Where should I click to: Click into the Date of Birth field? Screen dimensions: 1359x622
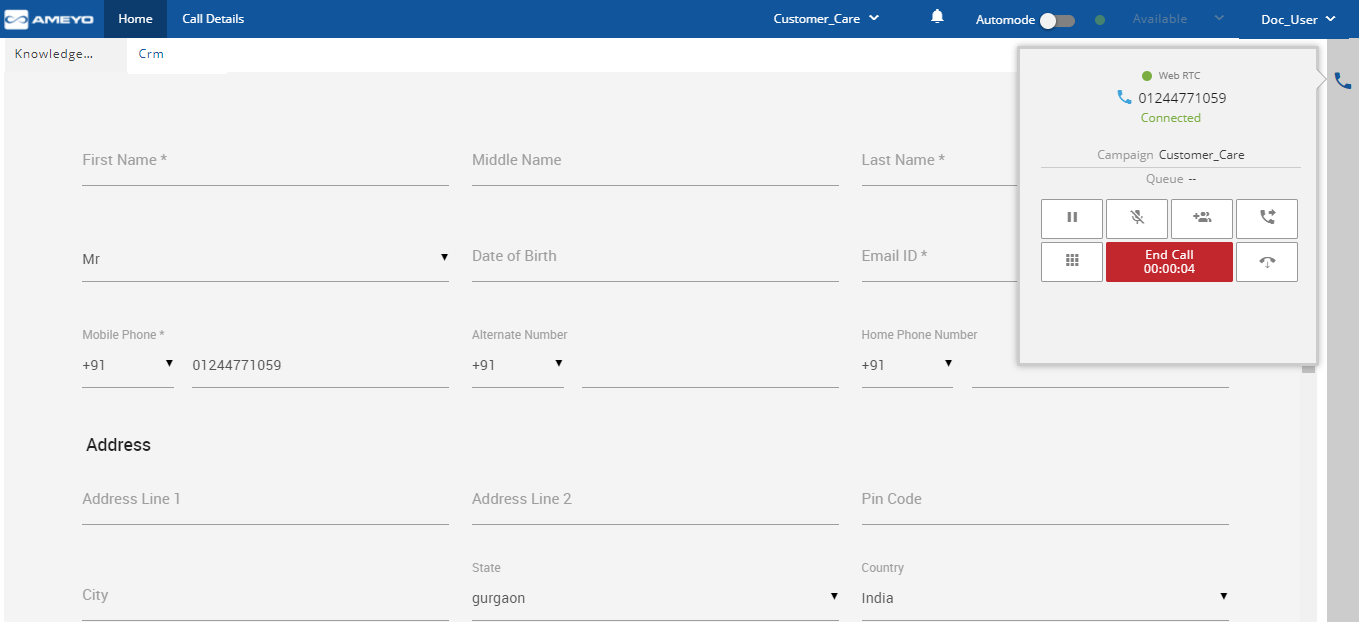654,257
